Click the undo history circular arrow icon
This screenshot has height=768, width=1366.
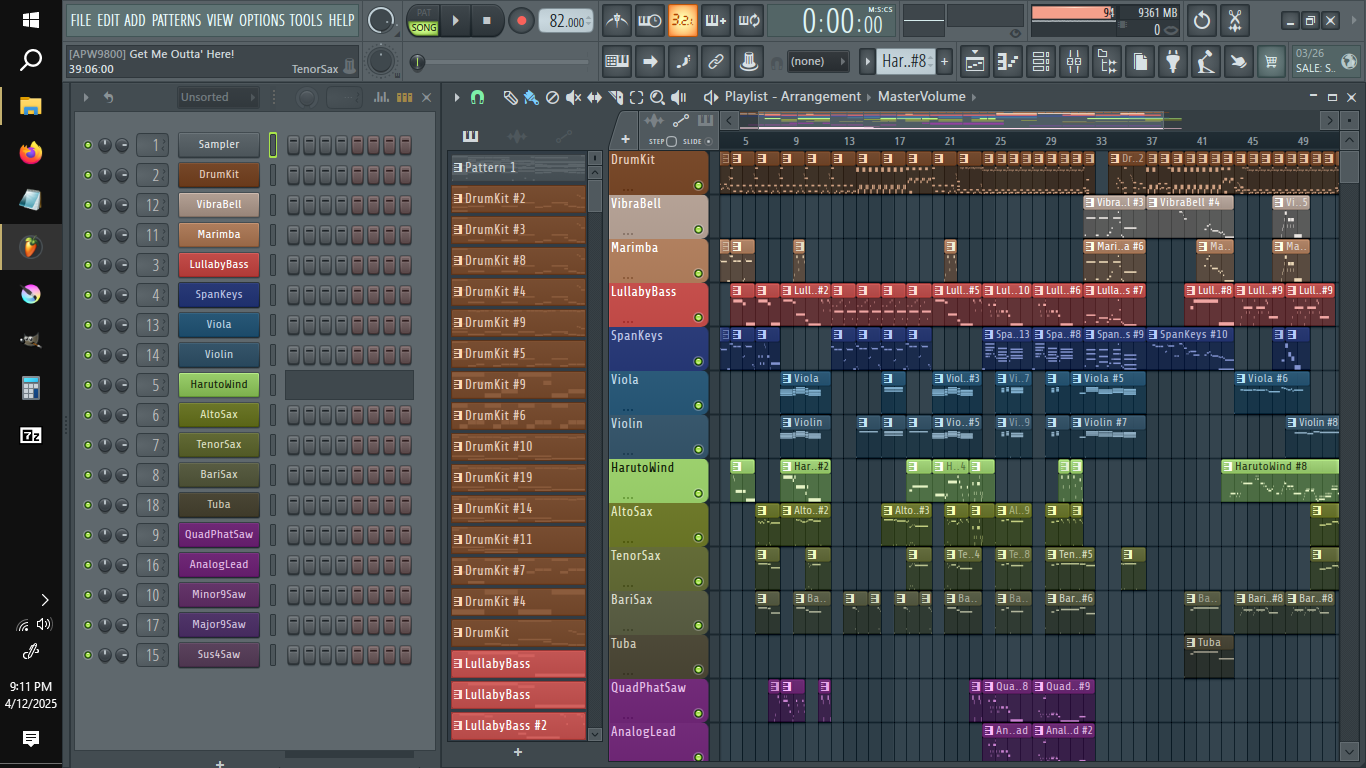[1203, 20]
